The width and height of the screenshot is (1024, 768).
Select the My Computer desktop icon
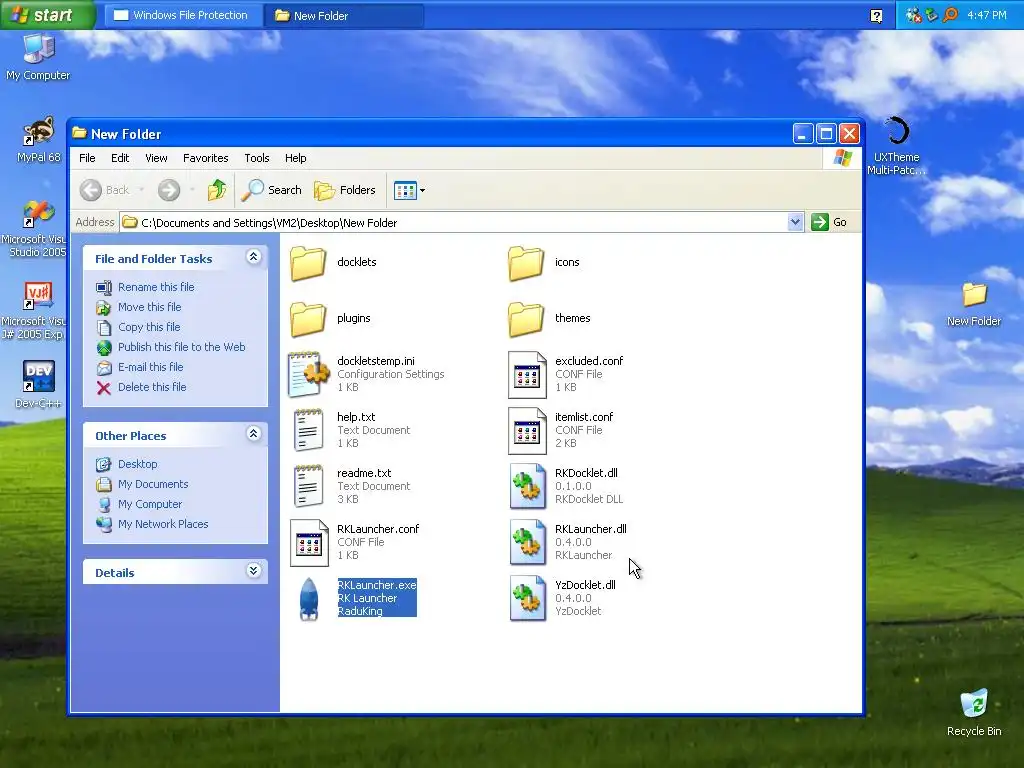click(38, 57)
